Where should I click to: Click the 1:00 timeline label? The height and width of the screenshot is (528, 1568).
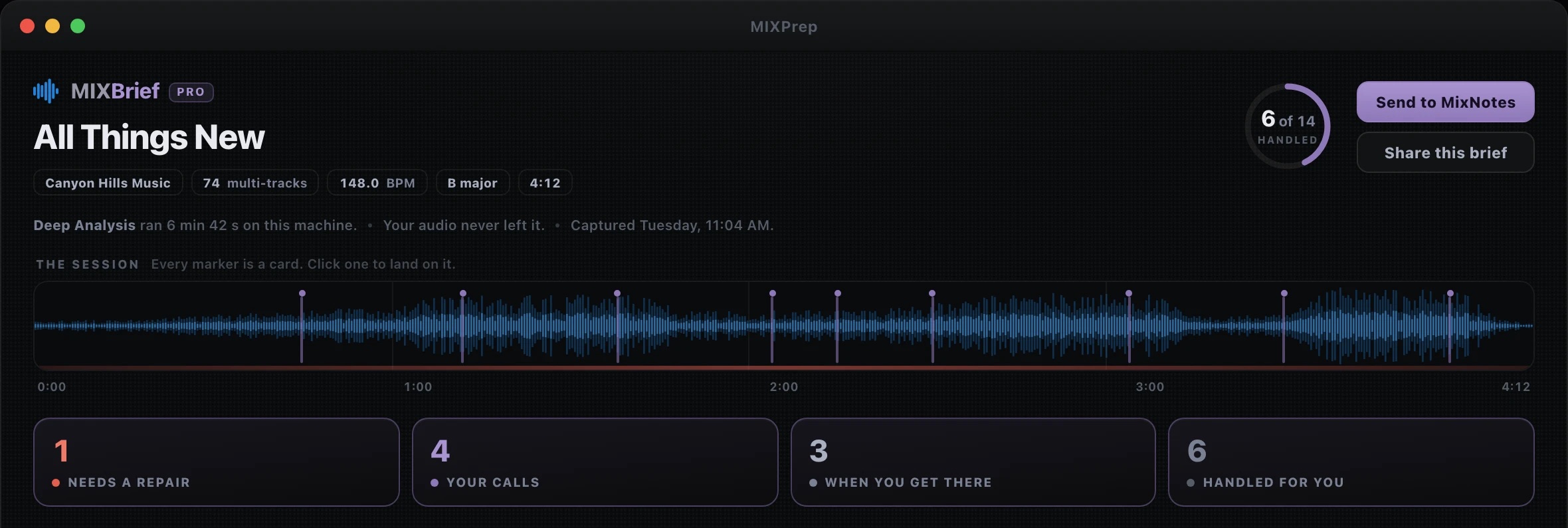tap(418, 386)
